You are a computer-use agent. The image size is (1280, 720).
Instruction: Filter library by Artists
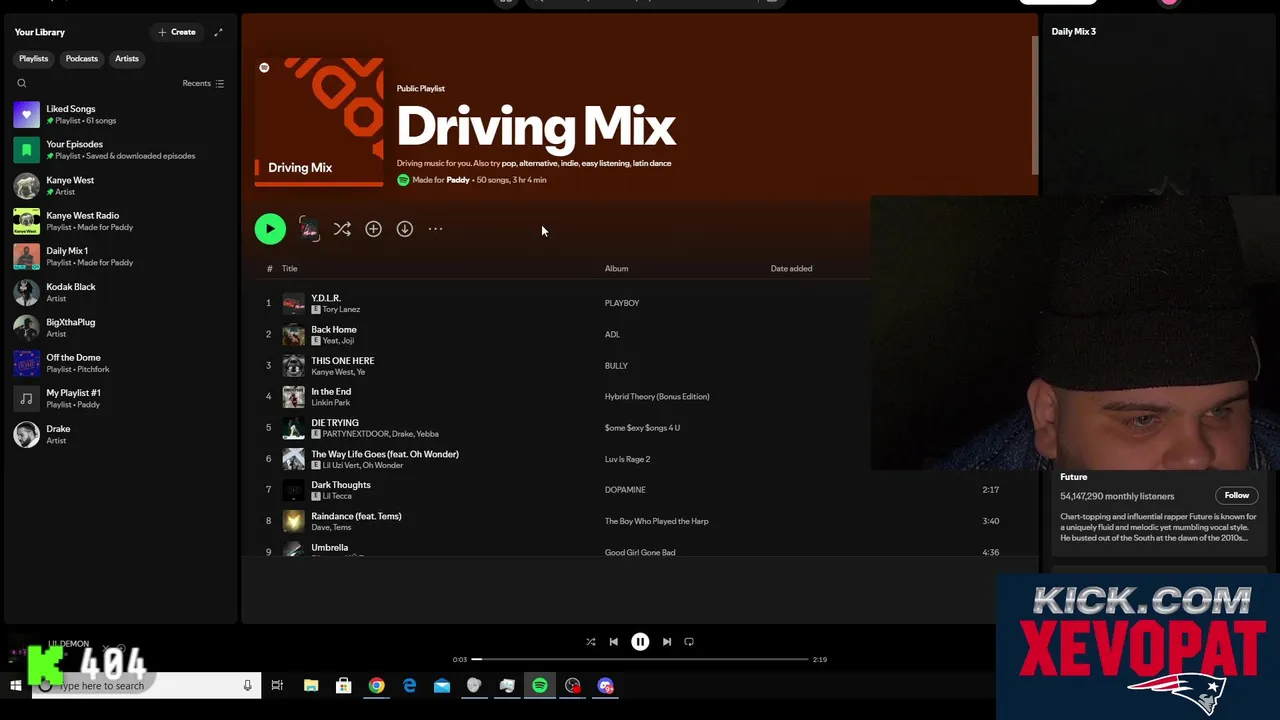click(x=127, y=59)
